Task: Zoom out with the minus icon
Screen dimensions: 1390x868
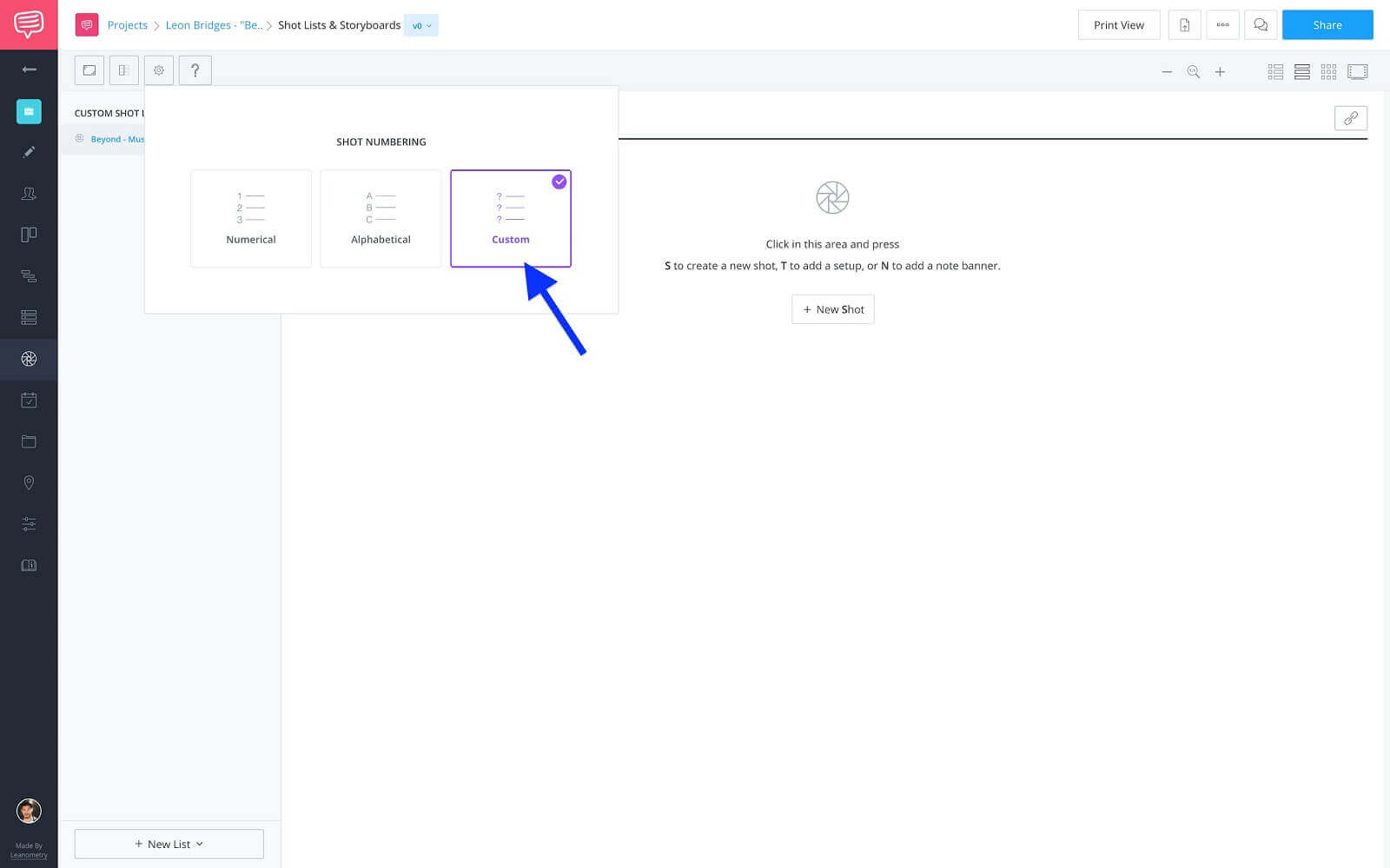Action: tap(1167, 72)
